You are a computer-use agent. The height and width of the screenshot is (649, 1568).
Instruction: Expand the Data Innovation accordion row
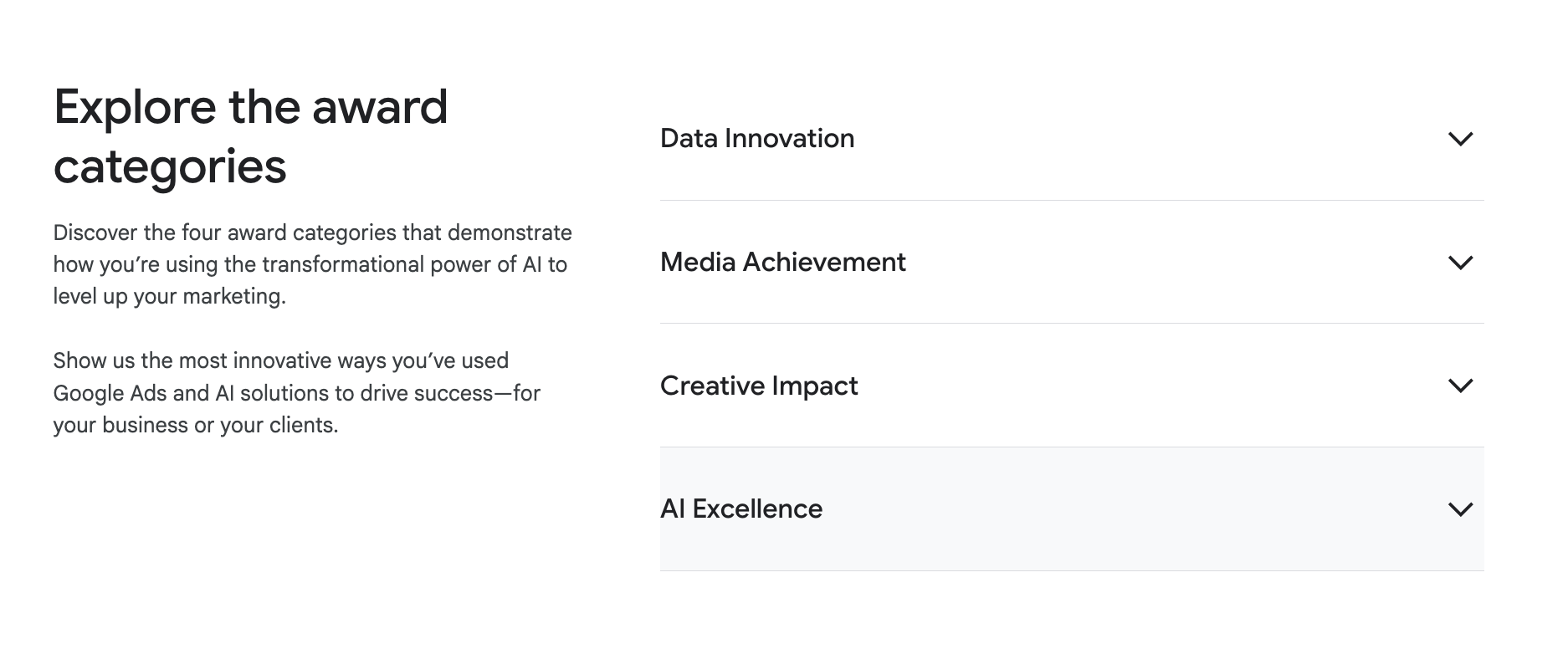pyautogui.click(x=1071, y=139)
